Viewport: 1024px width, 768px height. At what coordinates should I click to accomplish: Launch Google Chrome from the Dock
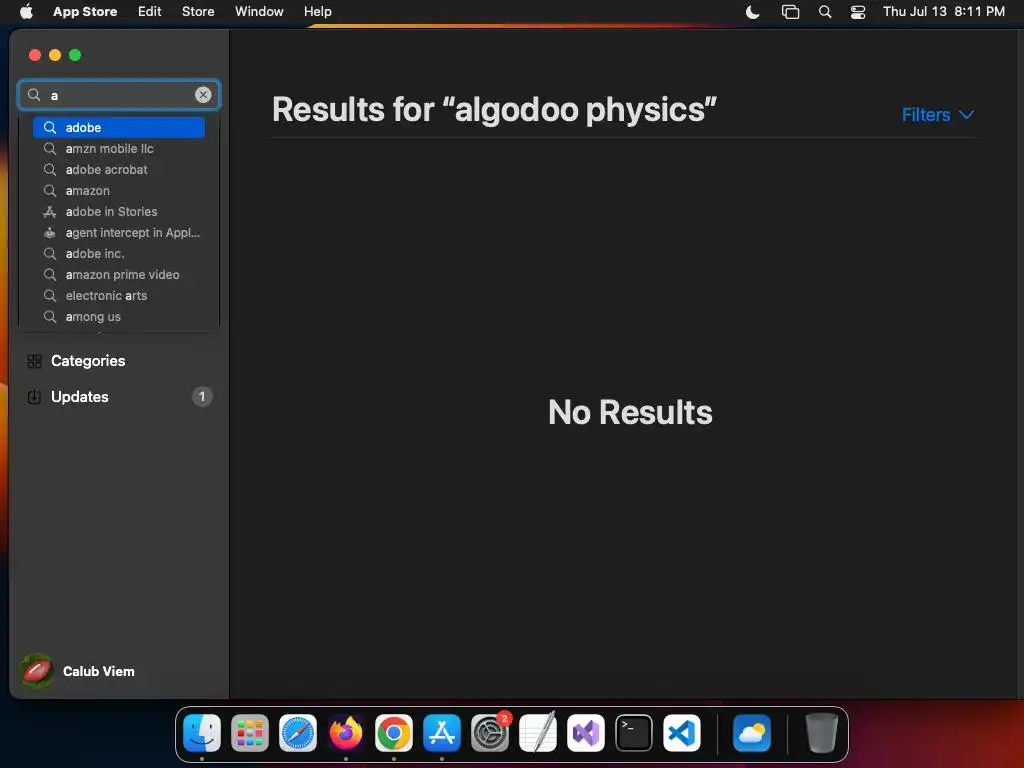pyautogui.click(x=394, y=733)
